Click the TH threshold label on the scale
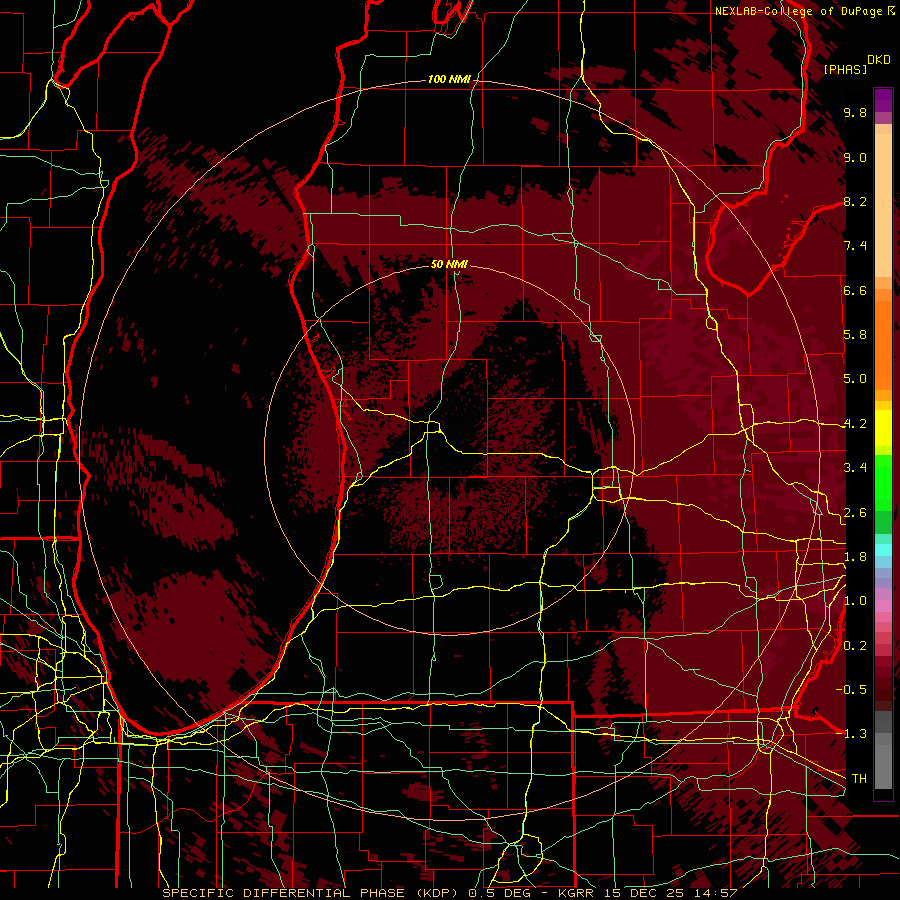Image resolution: width=900 pixels, height=900 pixels. tap(859, 779)
